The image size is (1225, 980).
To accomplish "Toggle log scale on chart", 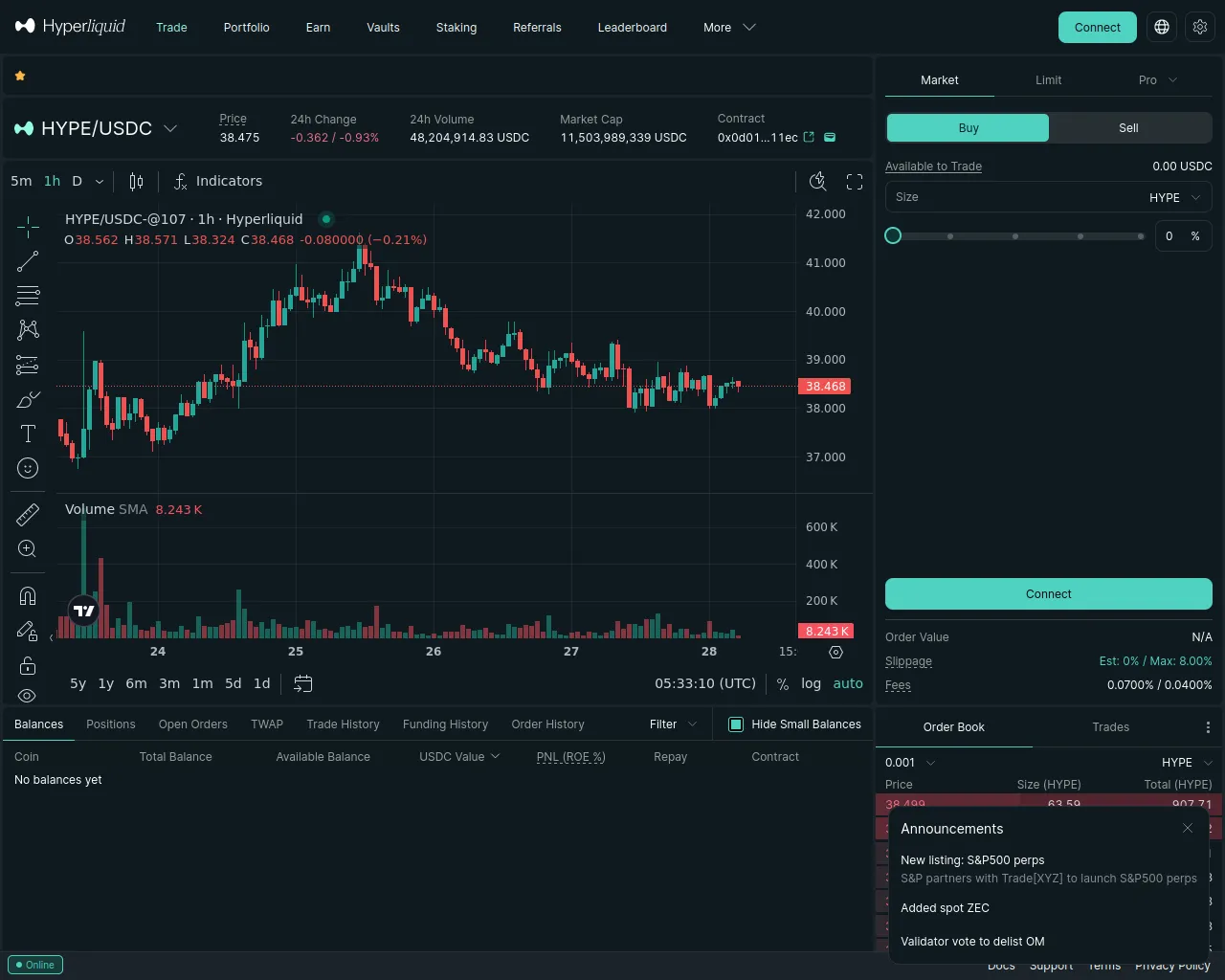I will pyautogui.click(x=811, y=683).
